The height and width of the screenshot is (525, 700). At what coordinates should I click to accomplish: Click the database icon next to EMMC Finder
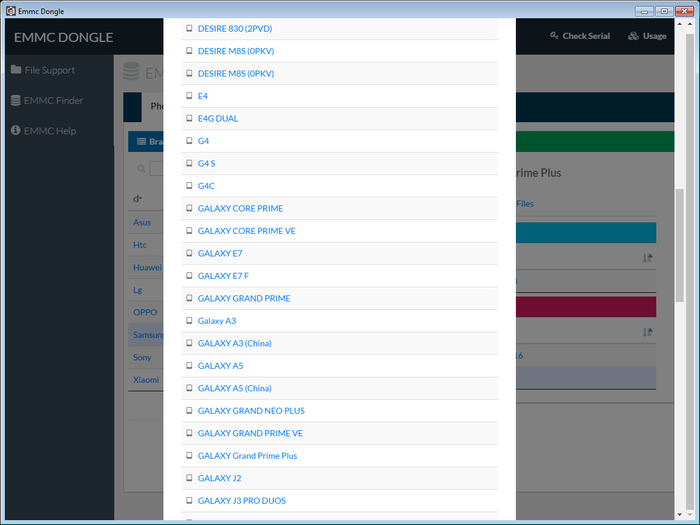[x=16, y=100]
